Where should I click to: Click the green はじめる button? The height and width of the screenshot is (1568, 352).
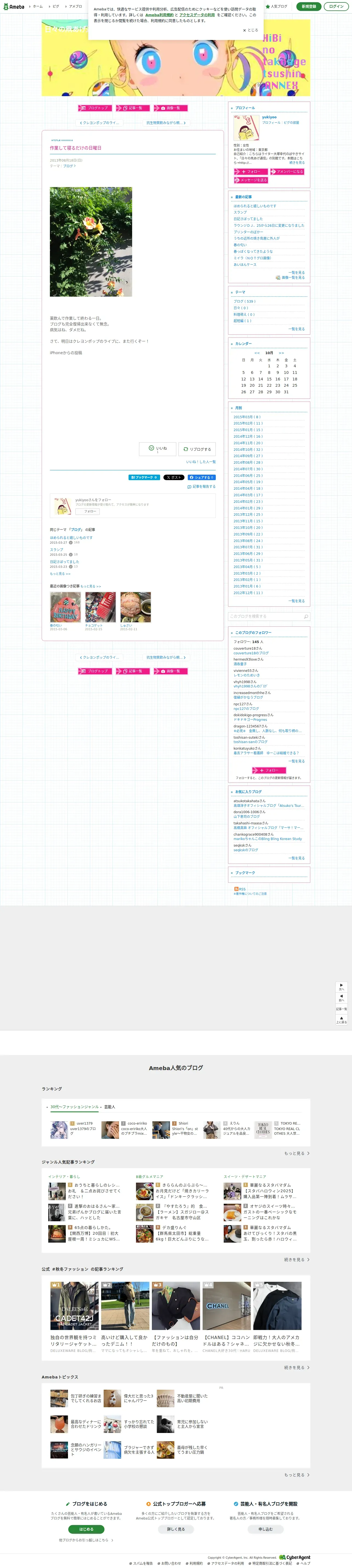pos(86,1529)
